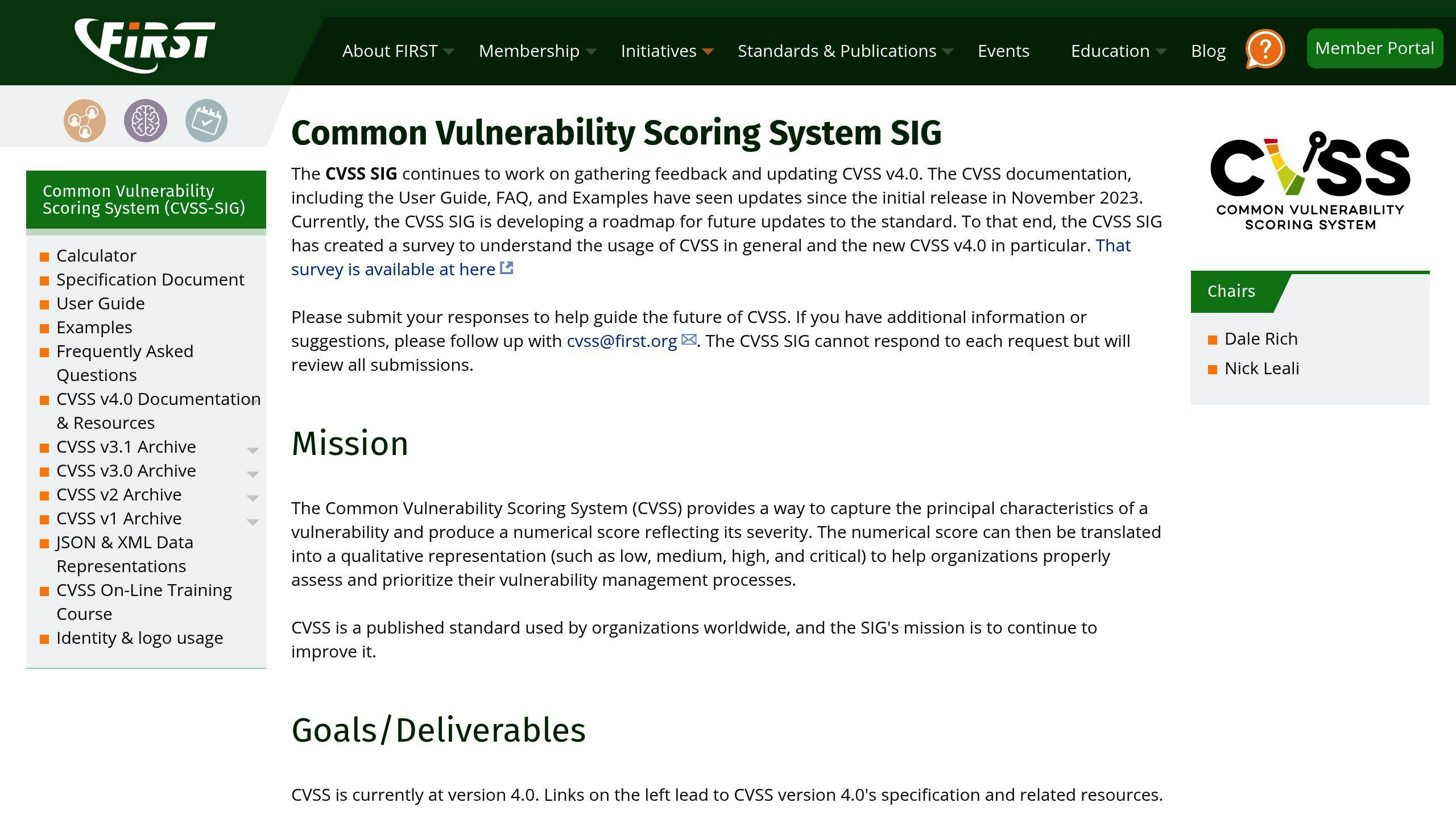Viewport: 1456px width, 819px height.
Task: Open the User Guide sidebar link
Action: 100,304
